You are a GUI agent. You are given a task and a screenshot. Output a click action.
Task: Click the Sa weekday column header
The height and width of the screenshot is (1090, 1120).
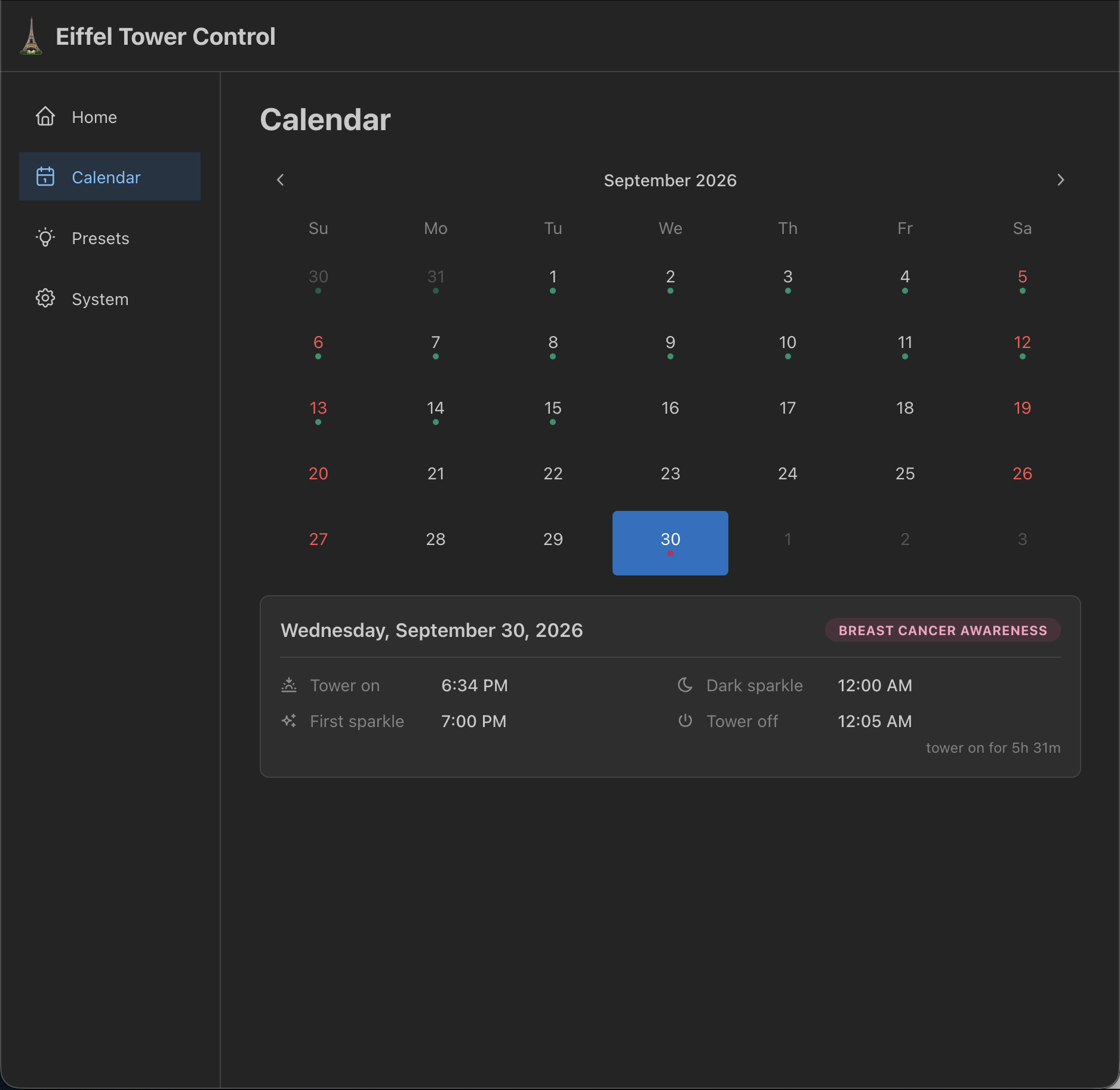tap(1023, 228)
